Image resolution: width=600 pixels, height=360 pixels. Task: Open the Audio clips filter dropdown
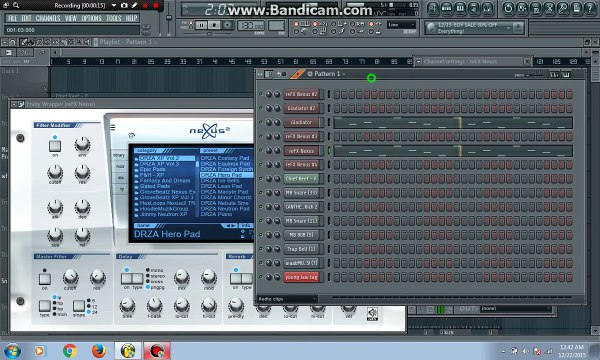click(x=287, y=299)
